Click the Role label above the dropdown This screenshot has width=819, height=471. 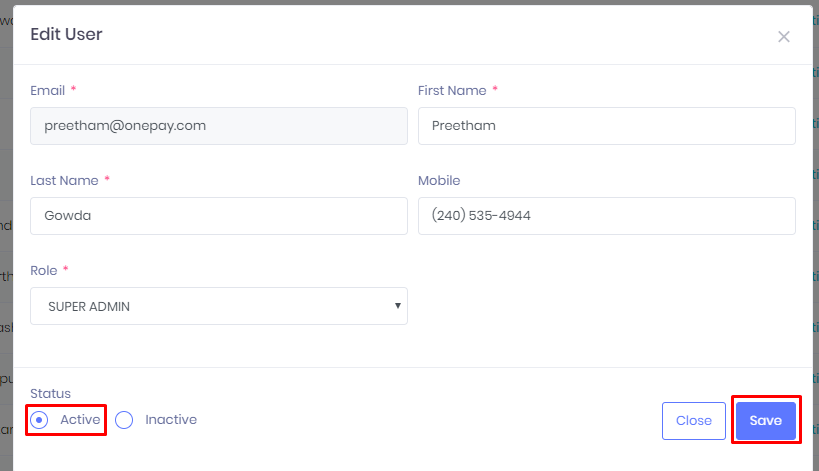pos(44,271)
